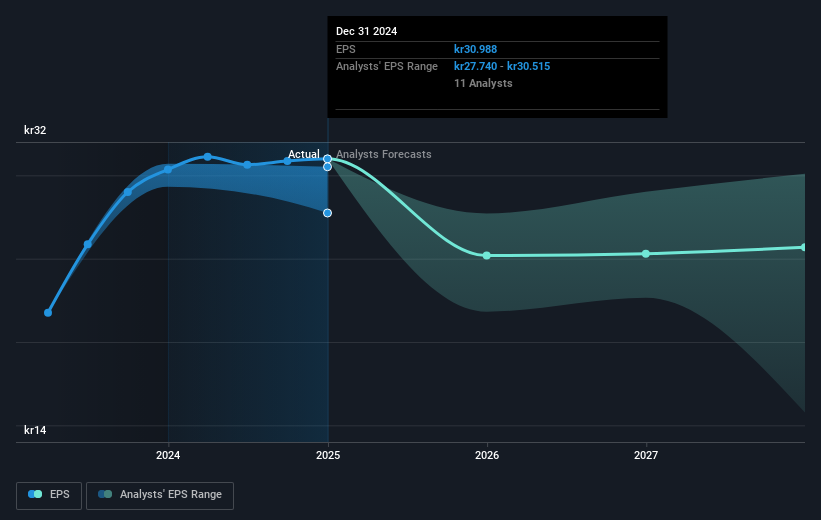Click the Analysts Forecasts label

tap(384, 154)
